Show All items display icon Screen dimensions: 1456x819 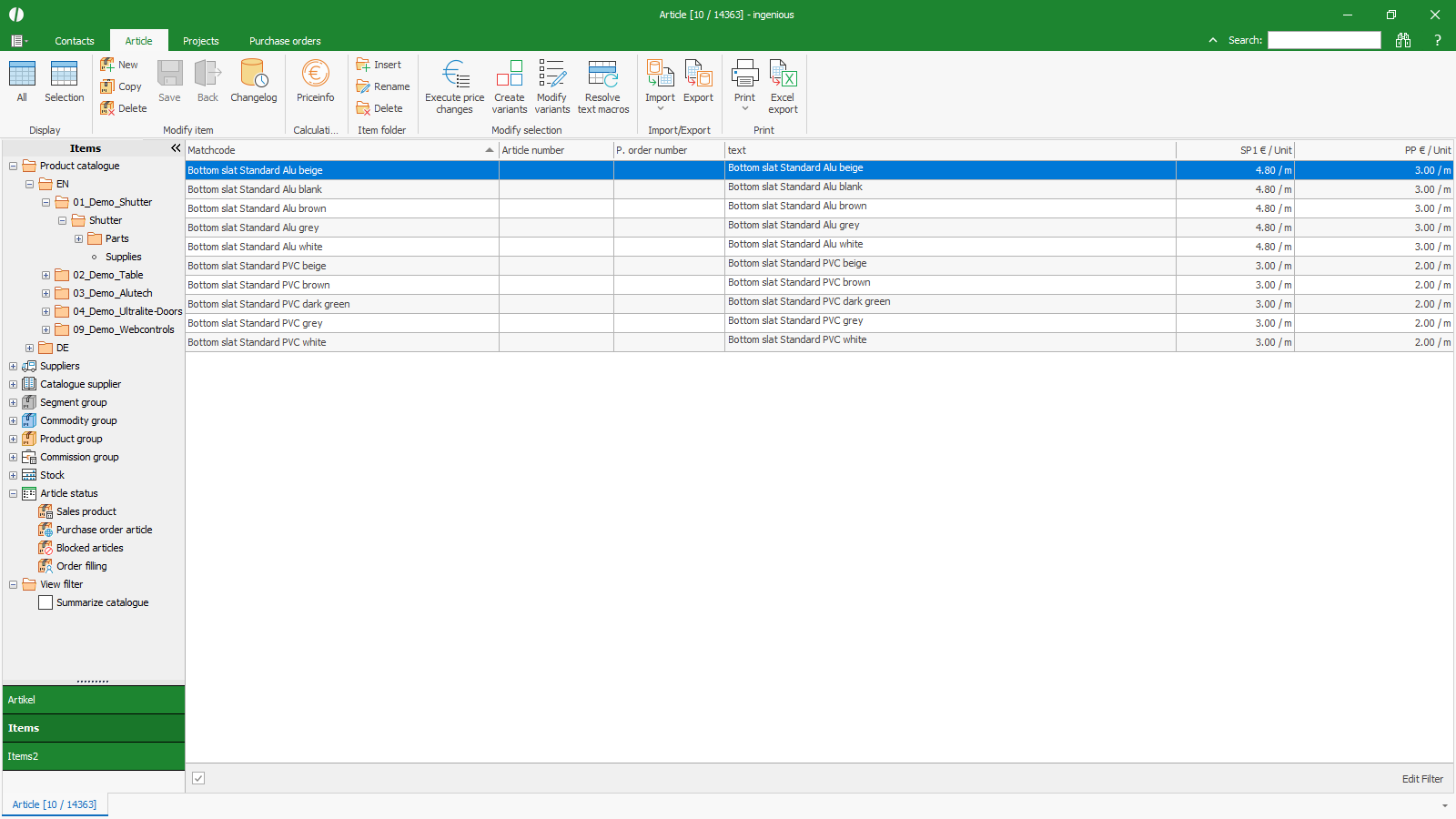22,74
